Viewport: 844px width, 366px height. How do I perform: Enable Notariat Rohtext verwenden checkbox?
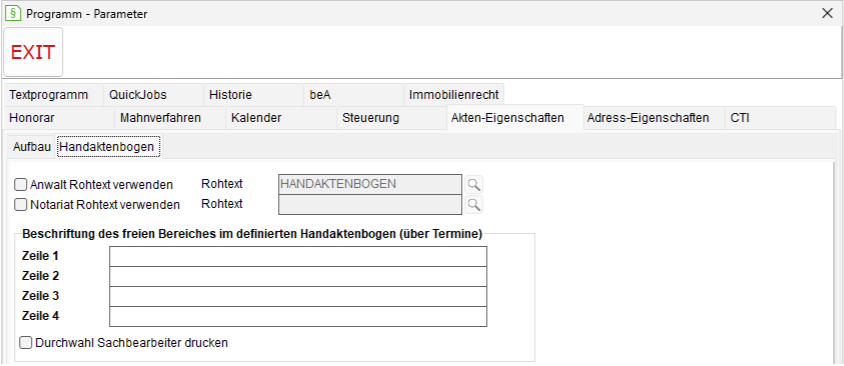(x=20, y=205)
